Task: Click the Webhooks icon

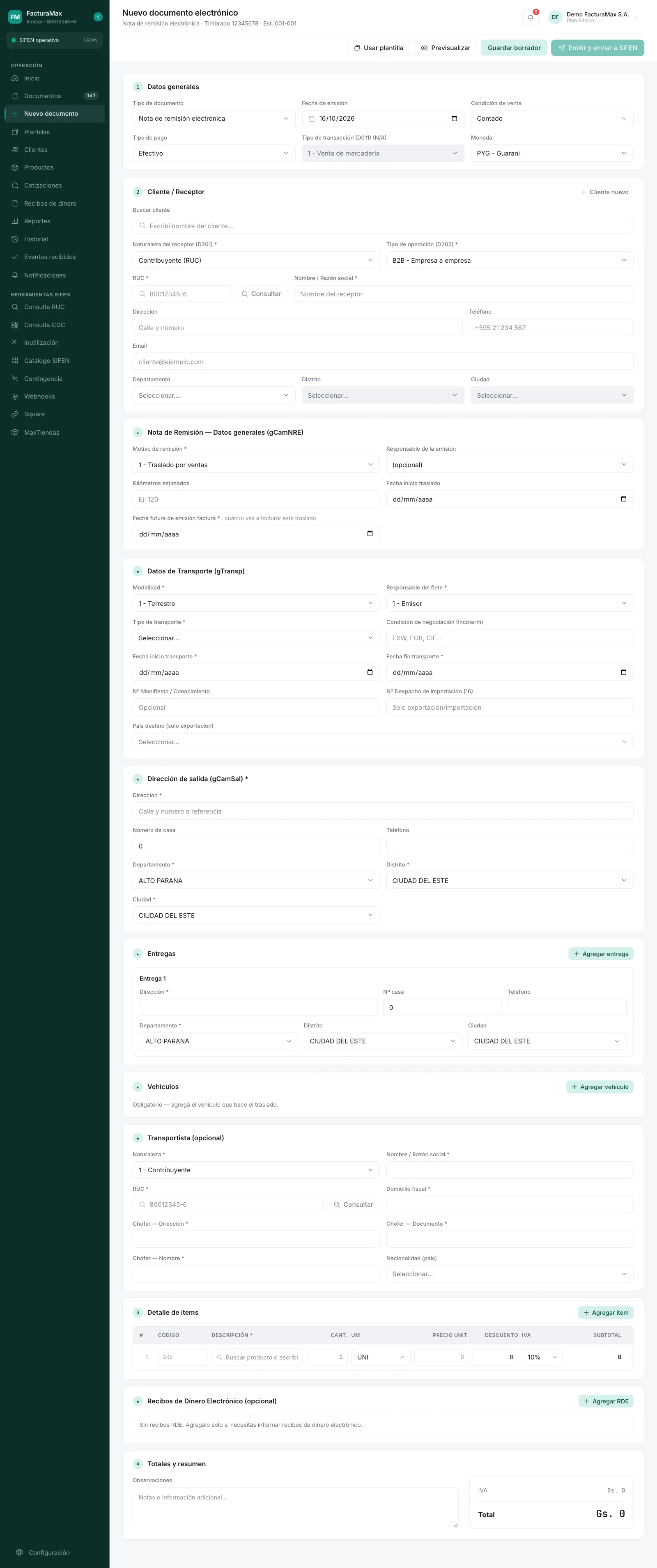Action: tap(15, 397)
